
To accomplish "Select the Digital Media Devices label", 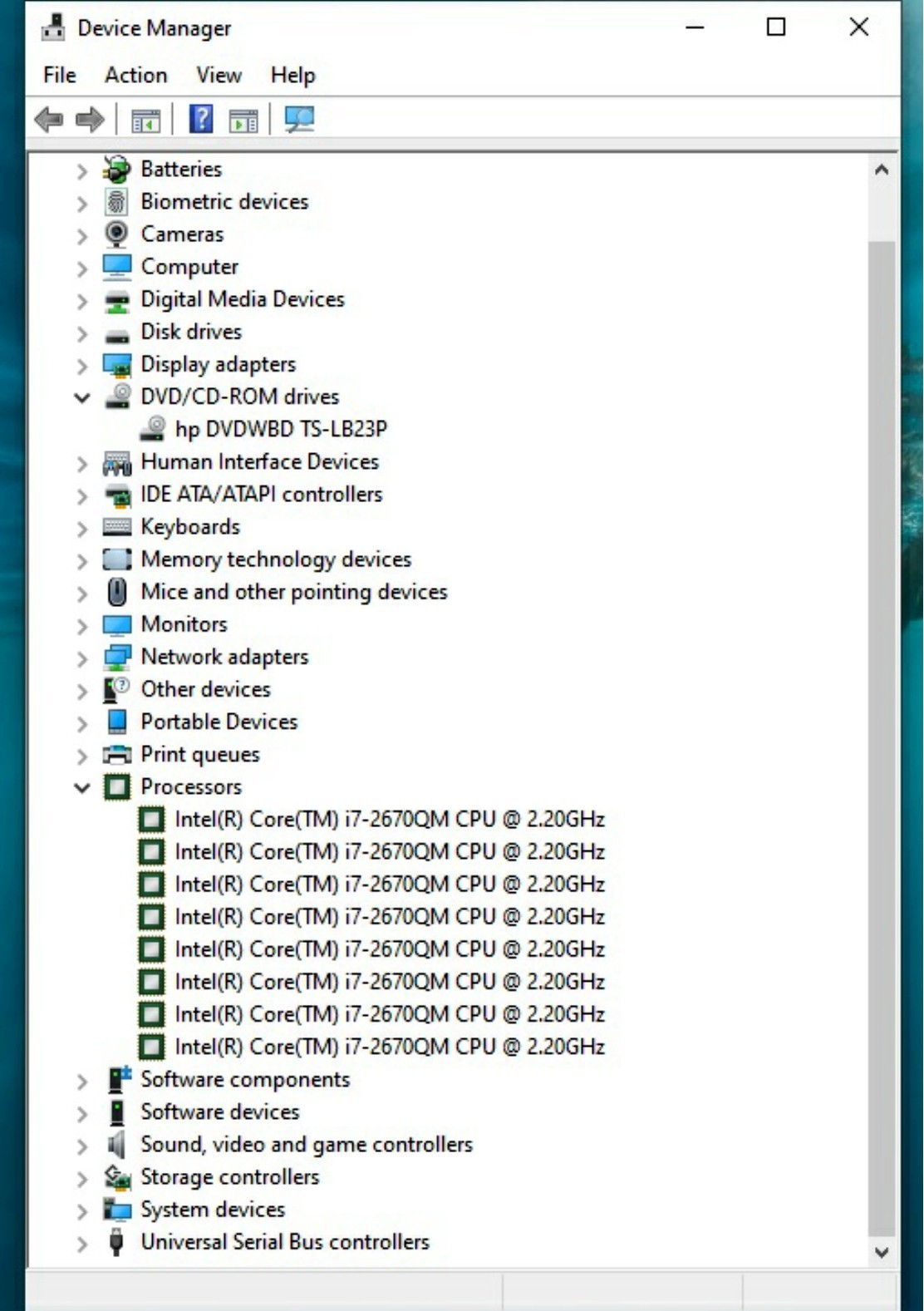I will click(243, 299).
